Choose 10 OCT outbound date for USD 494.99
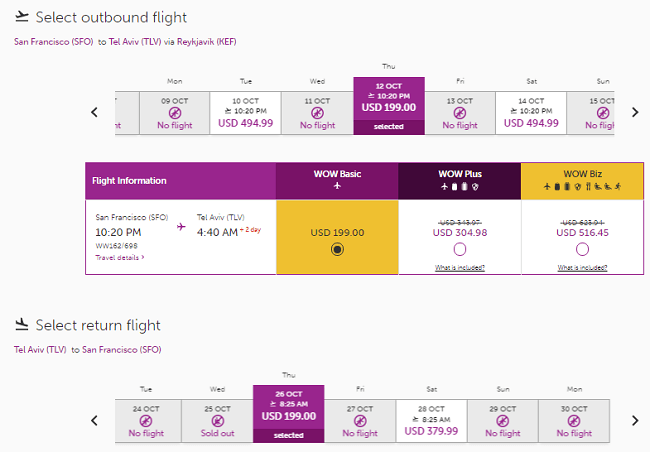The image size is (650, 452). click(x=245, y=113)
